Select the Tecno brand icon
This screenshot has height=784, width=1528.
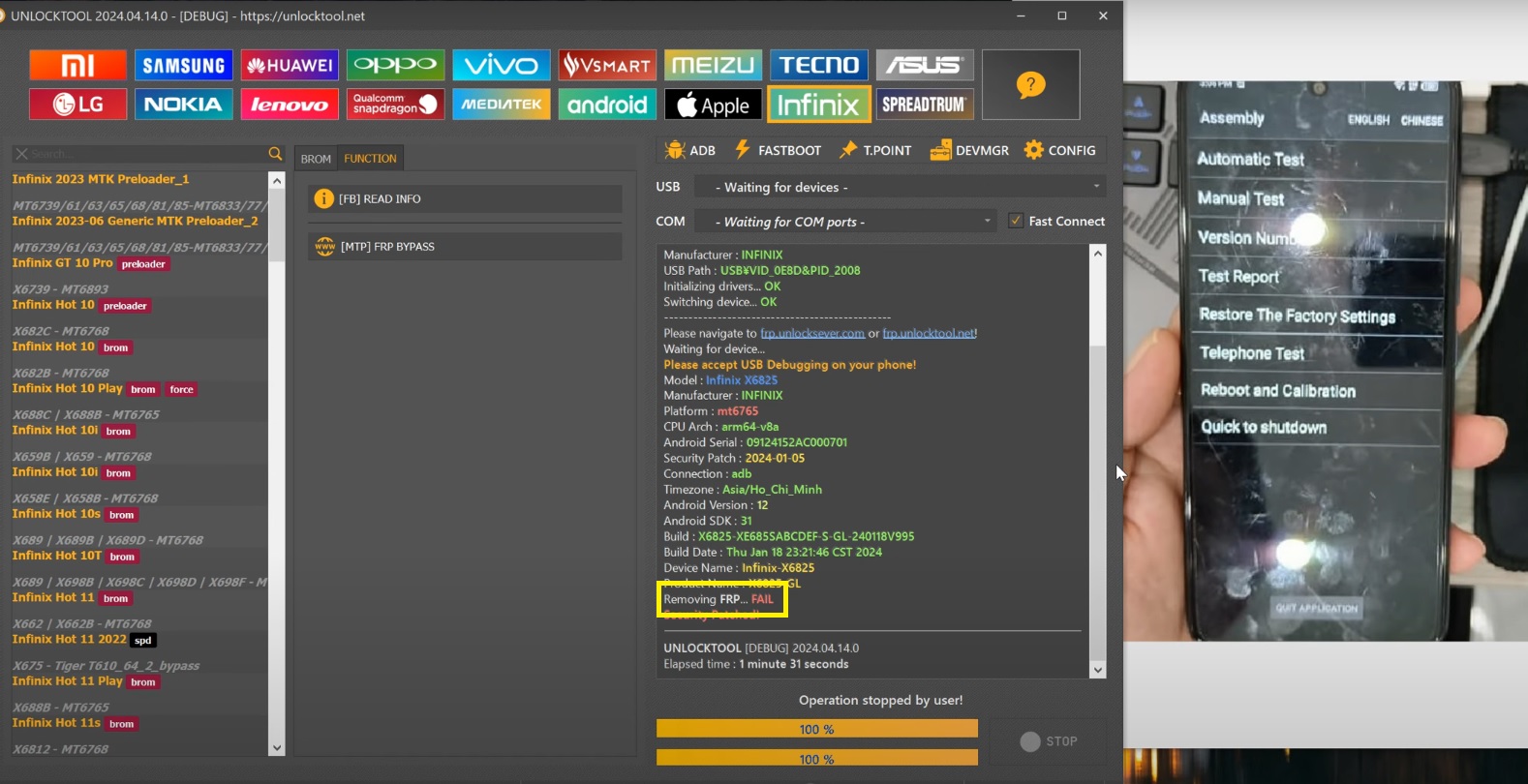(x=819, y=65)
